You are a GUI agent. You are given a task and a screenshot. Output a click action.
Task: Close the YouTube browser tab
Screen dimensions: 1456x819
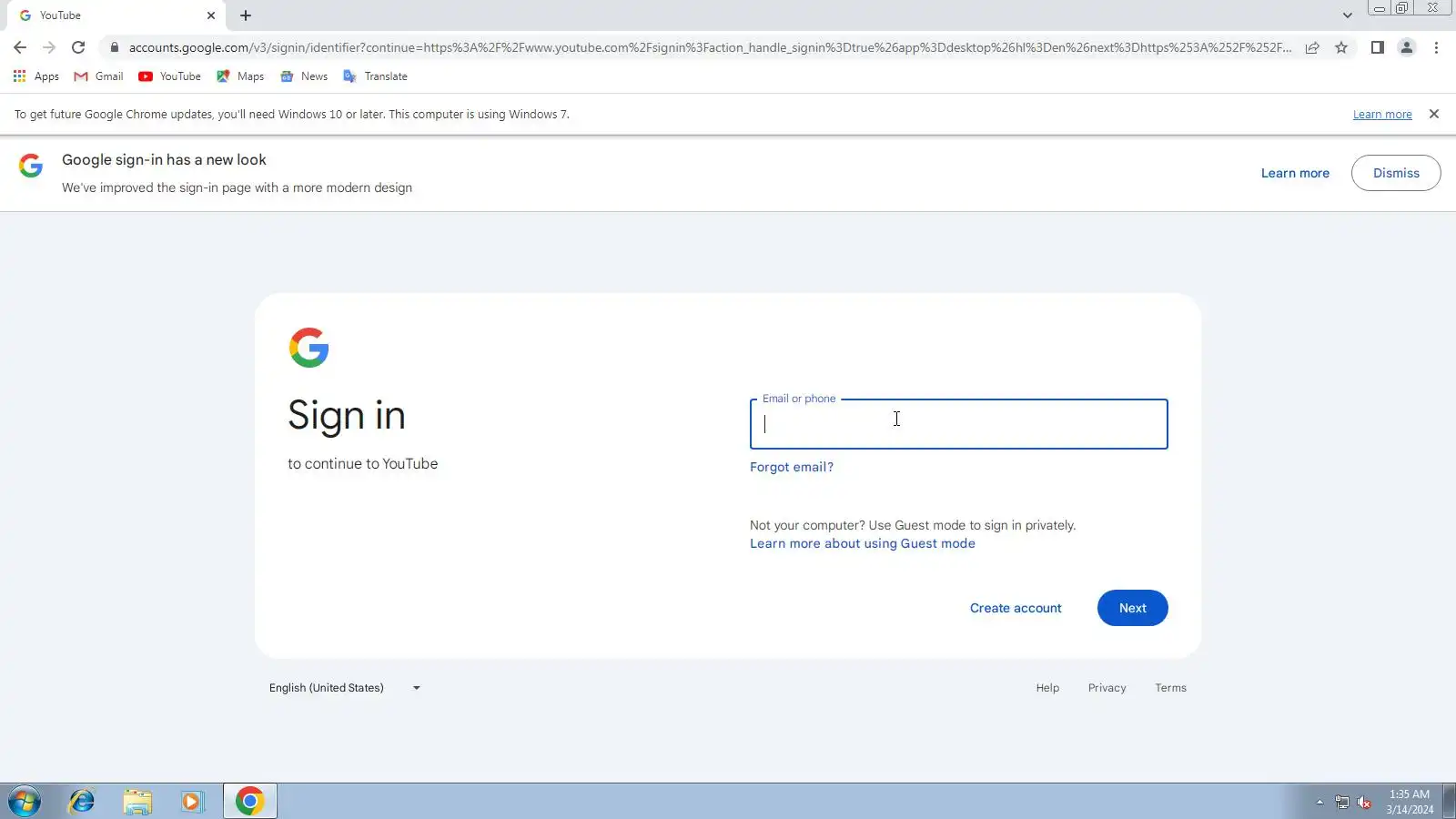point(211,15)
